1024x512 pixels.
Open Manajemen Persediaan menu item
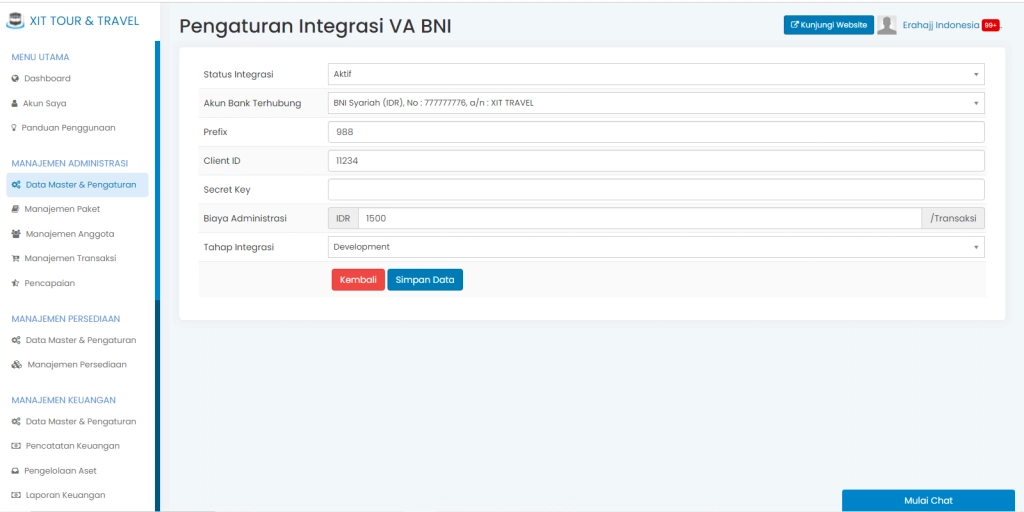76,365
